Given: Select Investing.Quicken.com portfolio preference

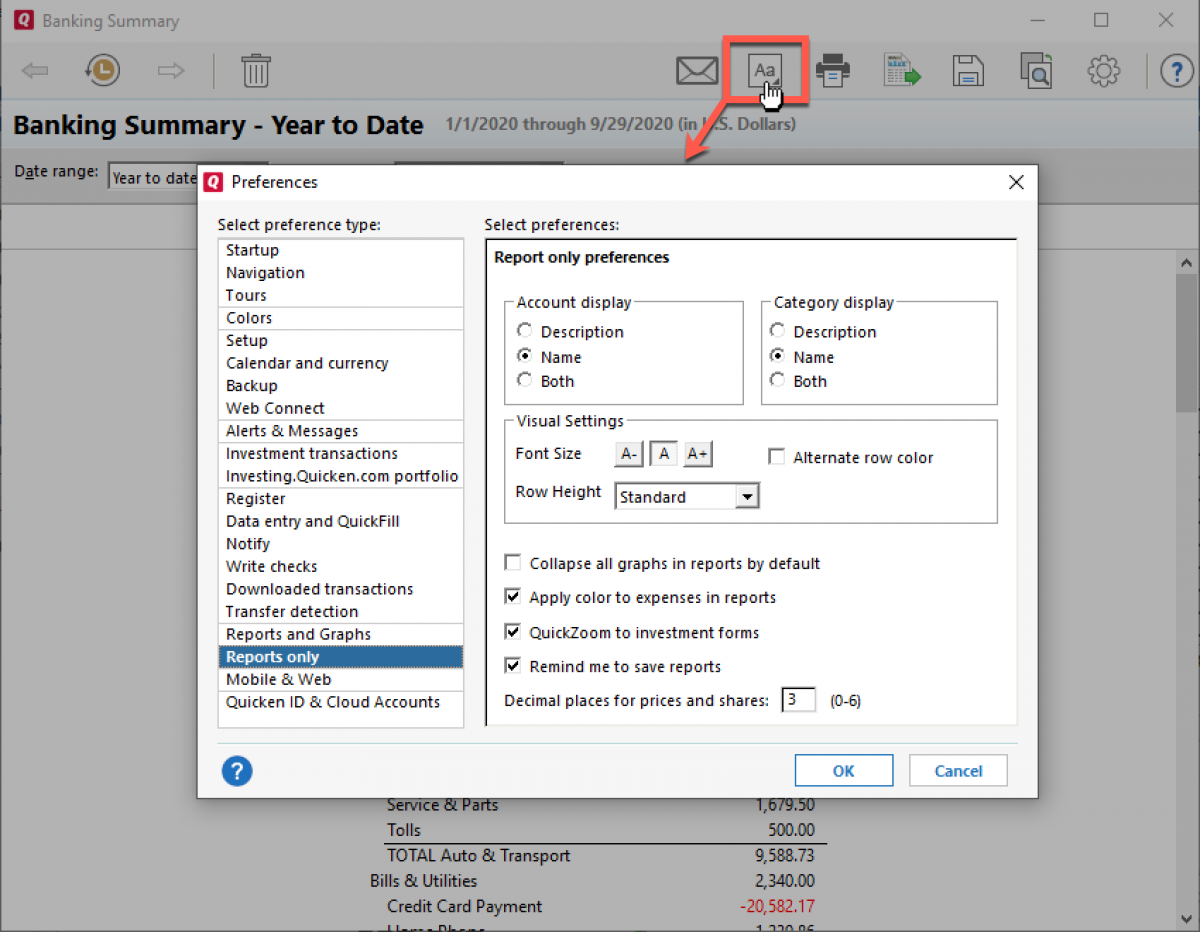Looking at the screenshot, I should point(340,476).
